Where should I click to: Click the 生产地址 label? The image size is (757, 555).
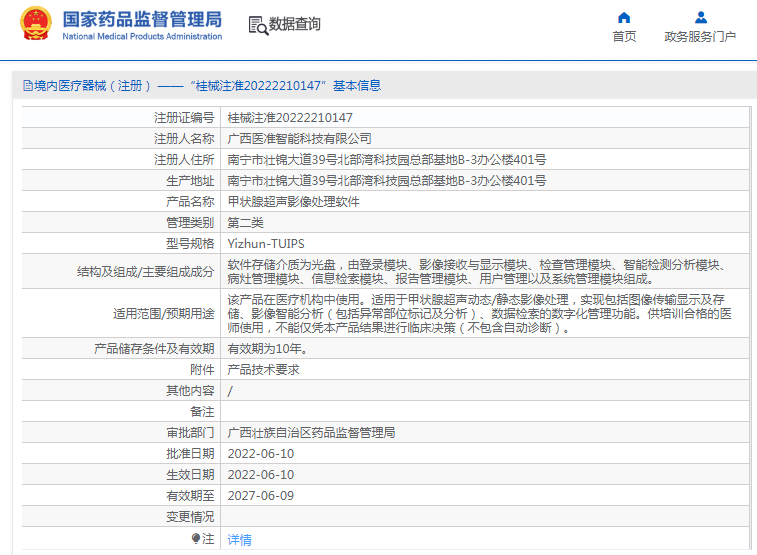pos(190,181)
